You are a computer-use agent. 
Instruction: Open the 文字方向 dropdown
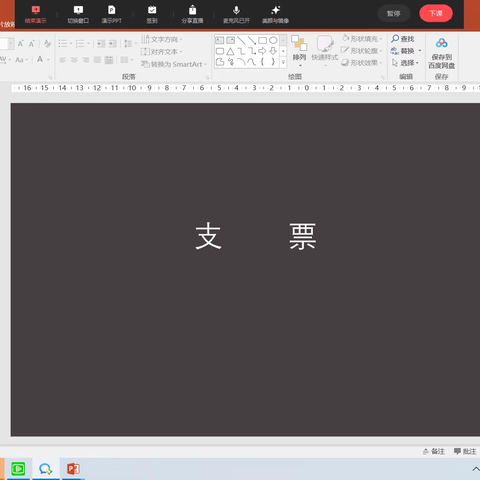(x=161, y=39)
